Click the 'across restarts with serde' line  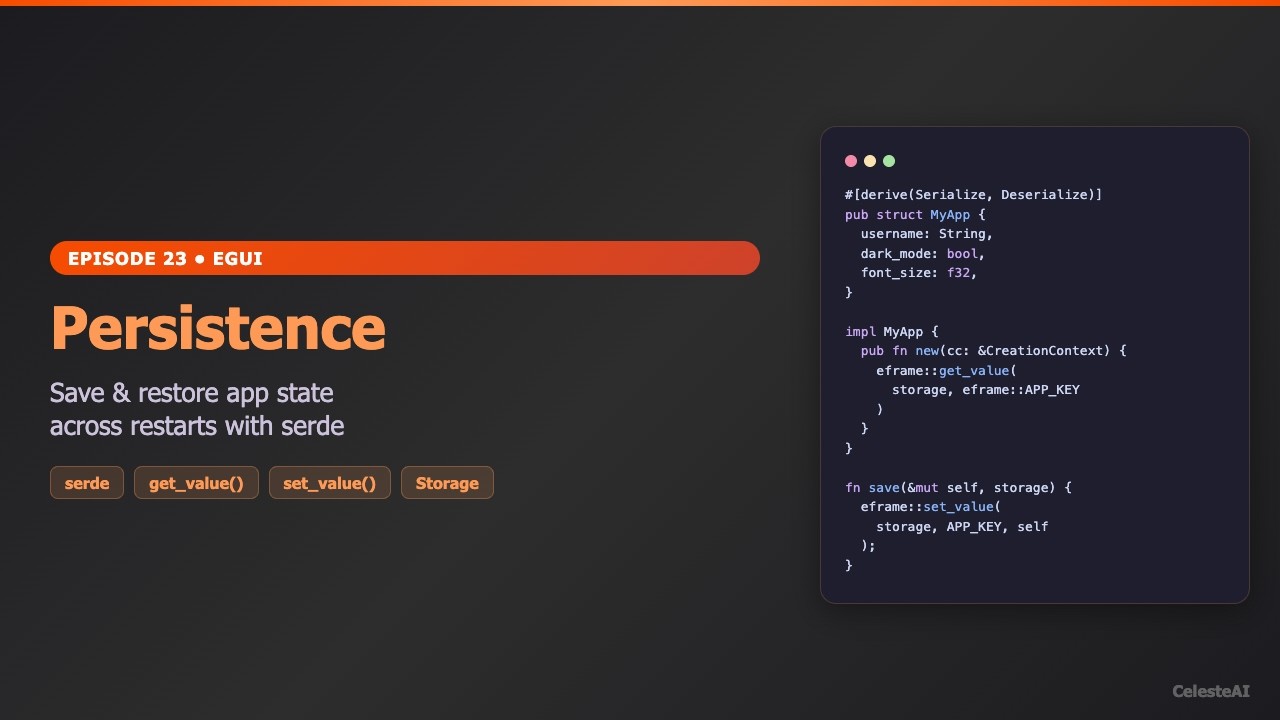tap(197, 426)
